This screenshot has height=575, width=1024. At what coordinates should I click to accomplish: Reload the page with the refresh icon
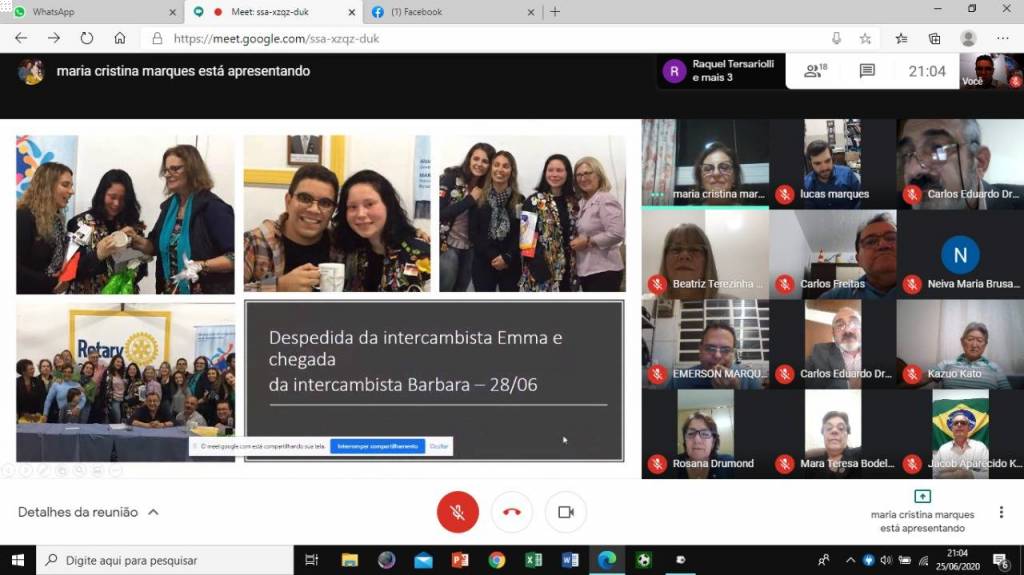tap(87, 38)
